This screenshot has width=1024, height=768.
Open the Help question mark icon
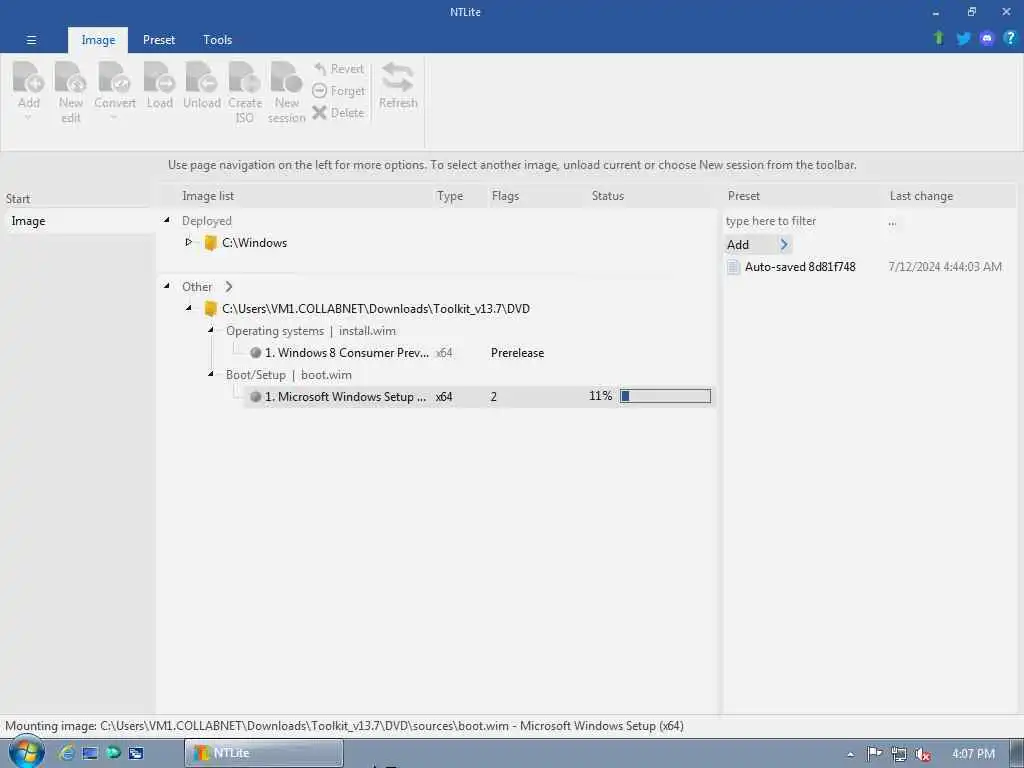tap(1010, 38)
